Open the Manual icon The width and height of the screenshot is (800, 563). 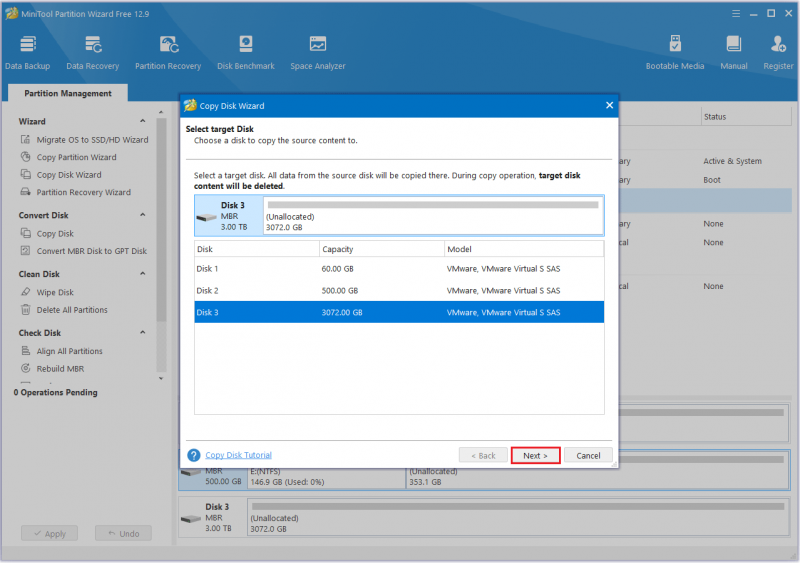(734, 53)
